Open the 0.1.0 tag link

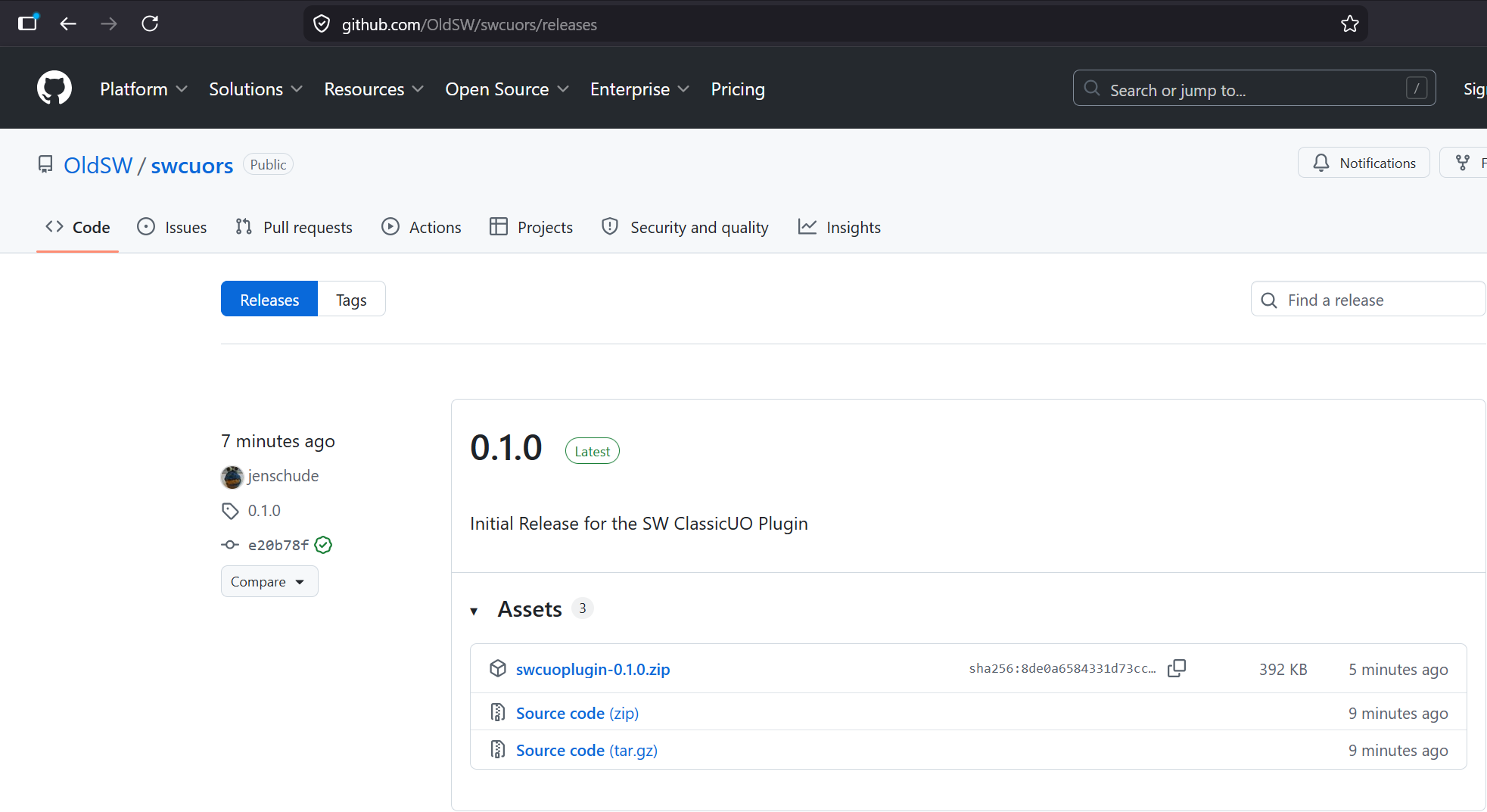coord(264,511)
